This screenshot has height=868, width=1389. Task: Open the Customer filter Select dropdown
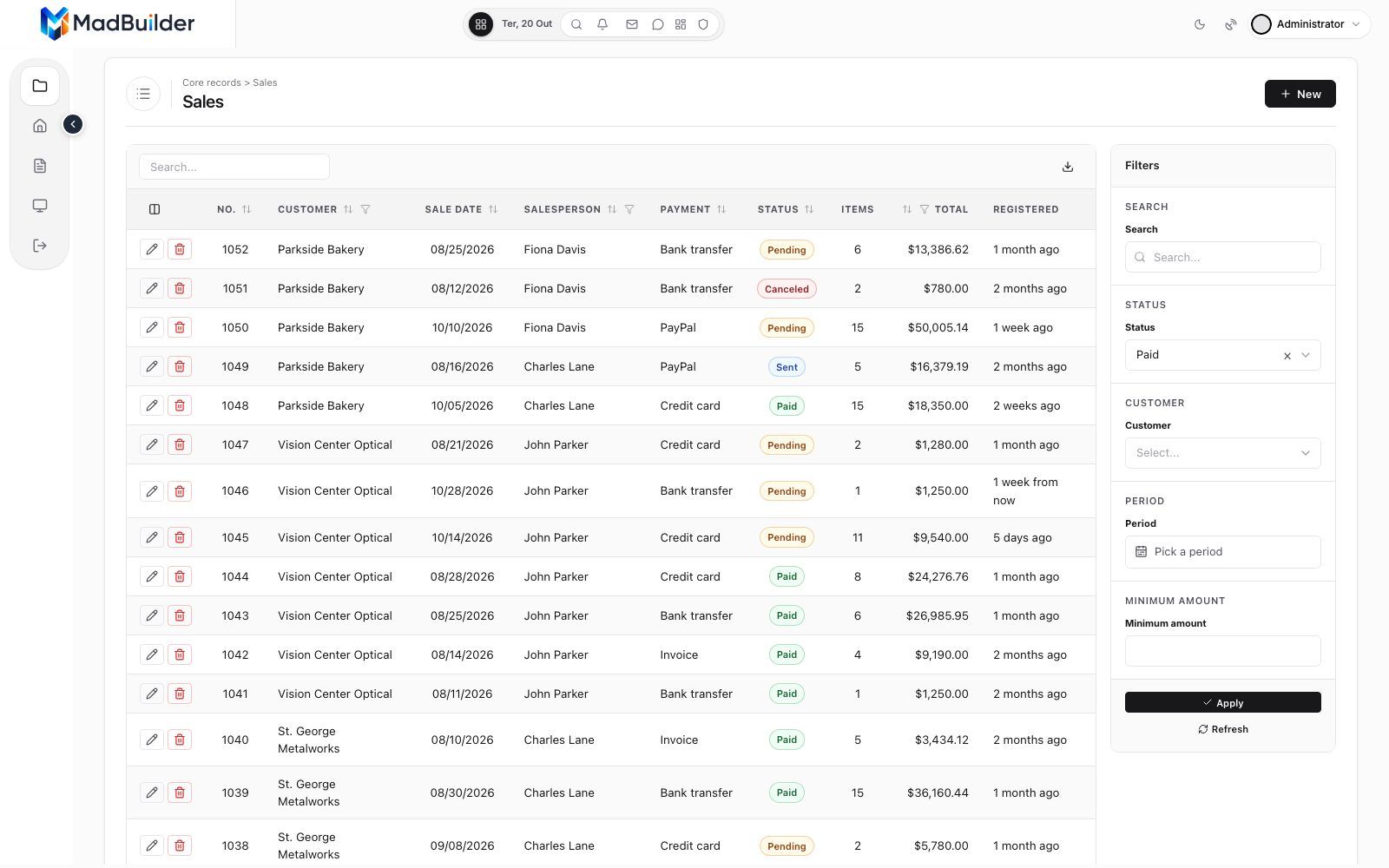(1222, 453)
